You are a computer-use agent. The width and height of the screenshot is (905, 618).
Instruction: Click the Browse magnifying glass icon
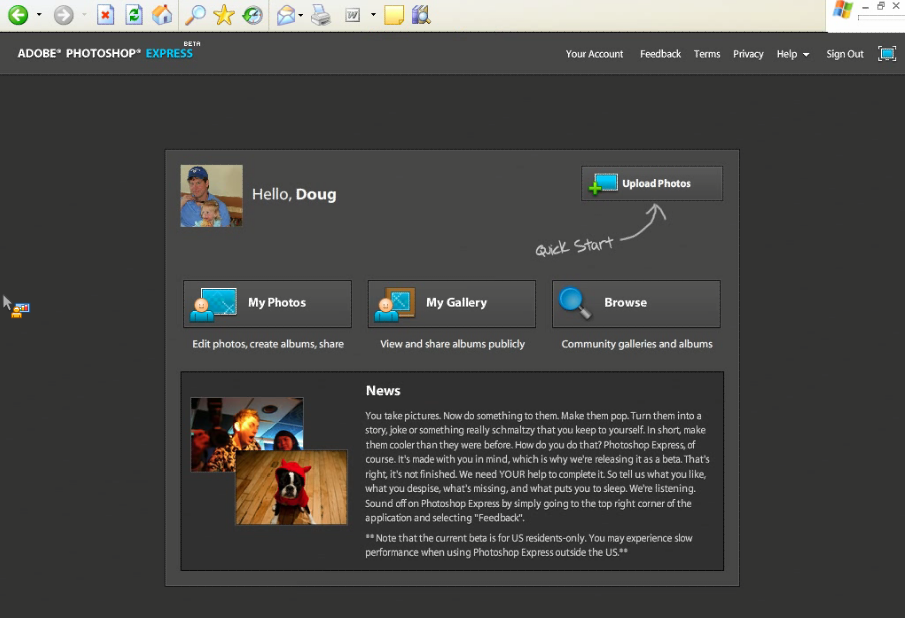(575, 303)
